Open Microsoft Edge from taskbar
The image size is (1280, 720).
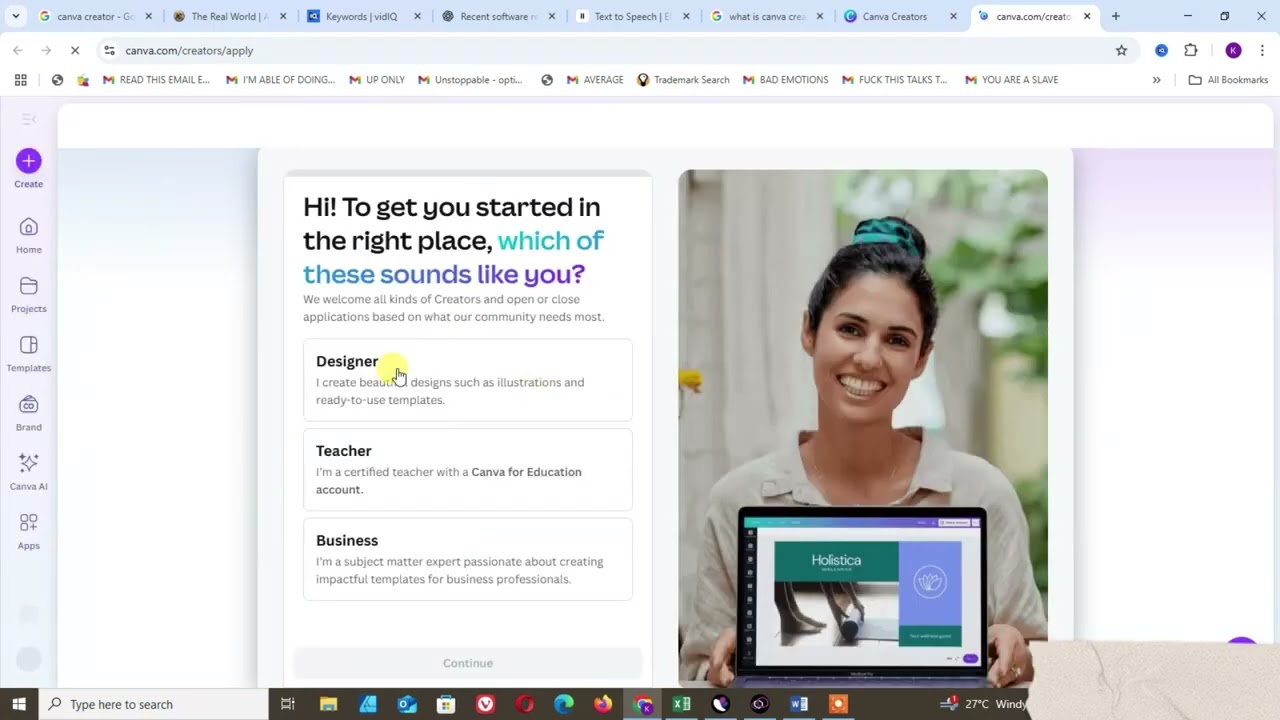(564, 704)
